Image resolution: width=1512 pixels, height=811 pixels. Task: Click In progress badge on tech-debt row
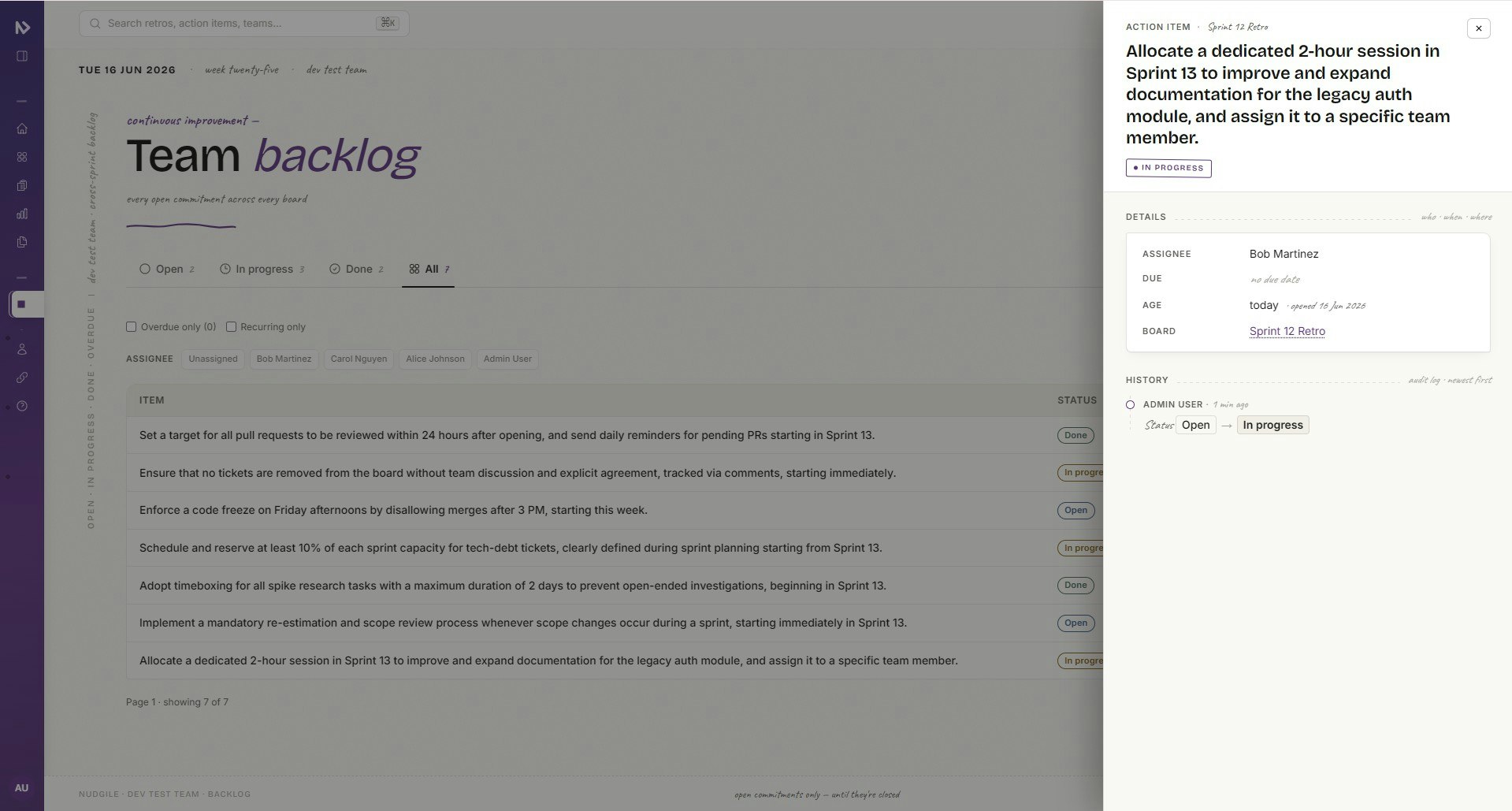[1080, 548]
